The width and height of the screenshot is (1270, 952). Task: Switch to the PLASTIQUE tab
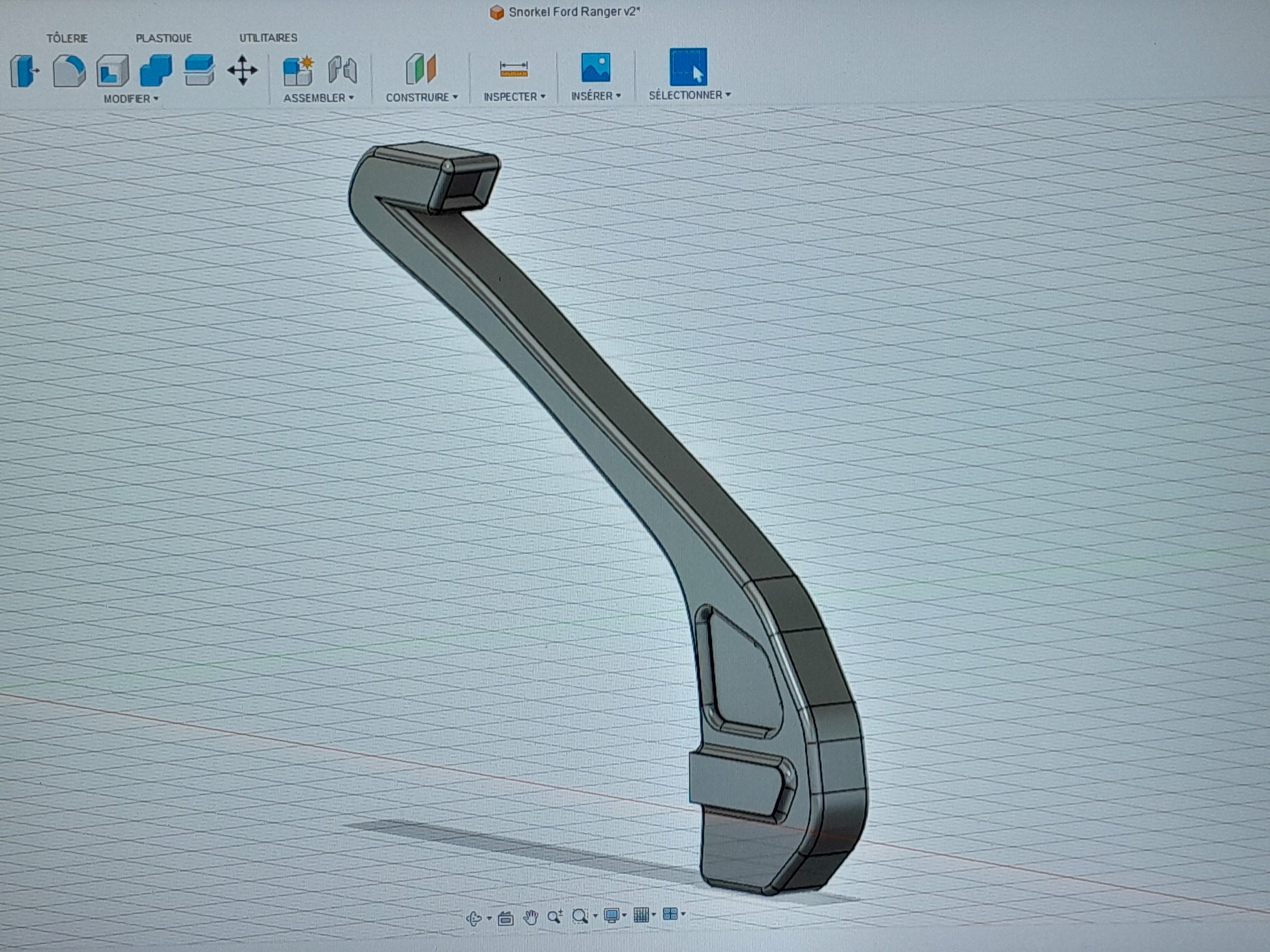pos(164,39)
